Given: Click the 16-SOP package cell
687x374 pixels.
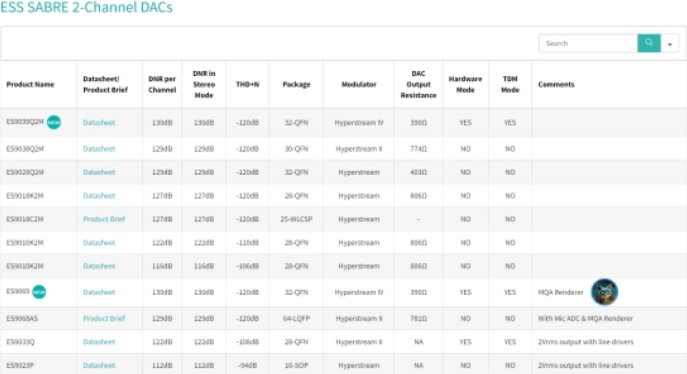Looking at the screenshot, I should [x=296, y=365].
